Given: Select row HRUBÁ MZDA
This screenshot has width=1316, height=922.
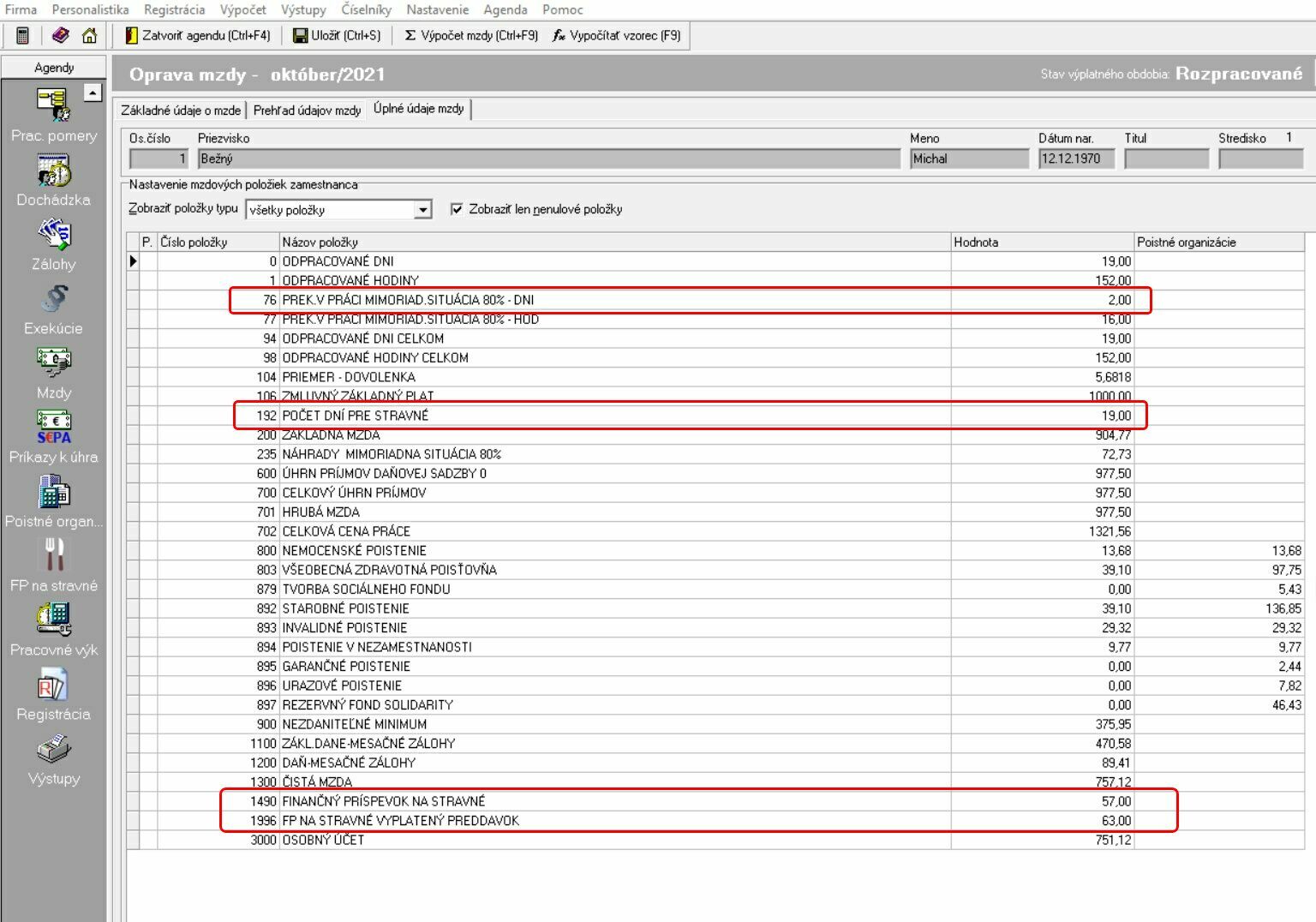Looking at the screenshot, I should coord(715,512).
